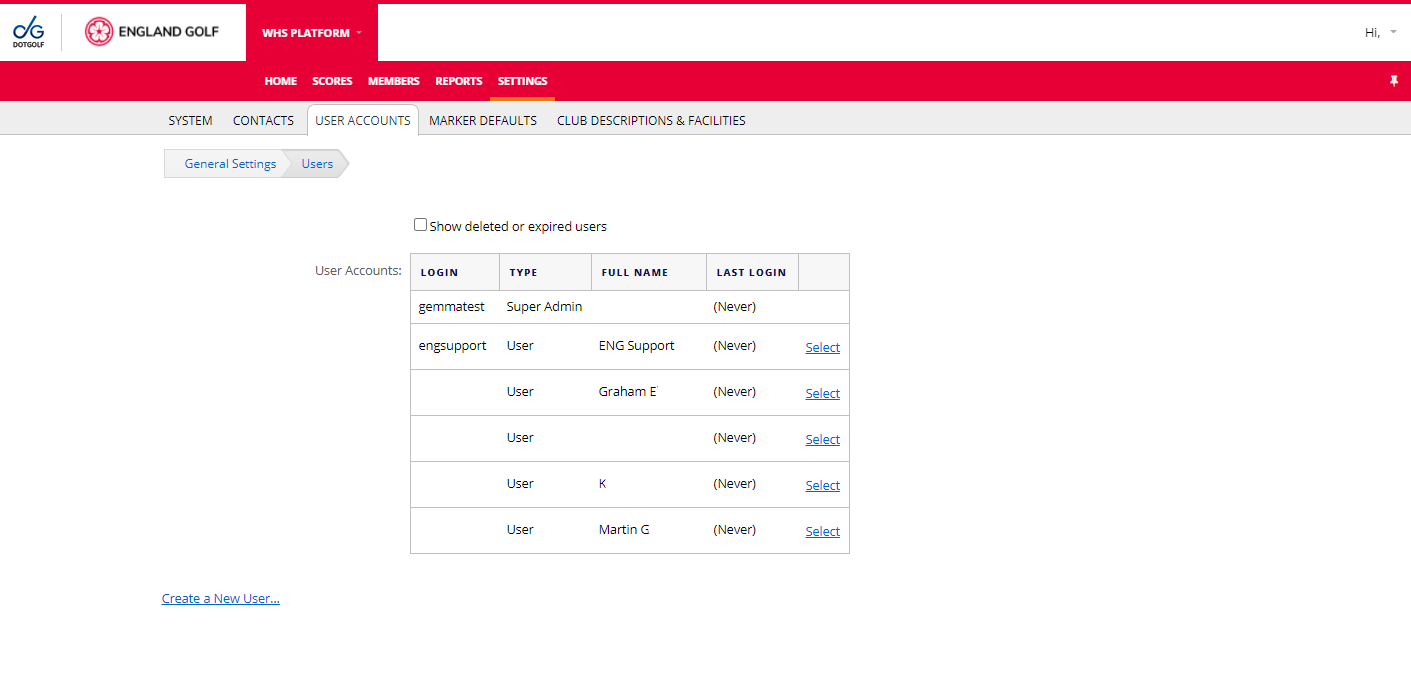The height and width of the screenshot is (697, 1411).
Task: Switch to the Marker Defaults tab
Action: coord(483,120)
